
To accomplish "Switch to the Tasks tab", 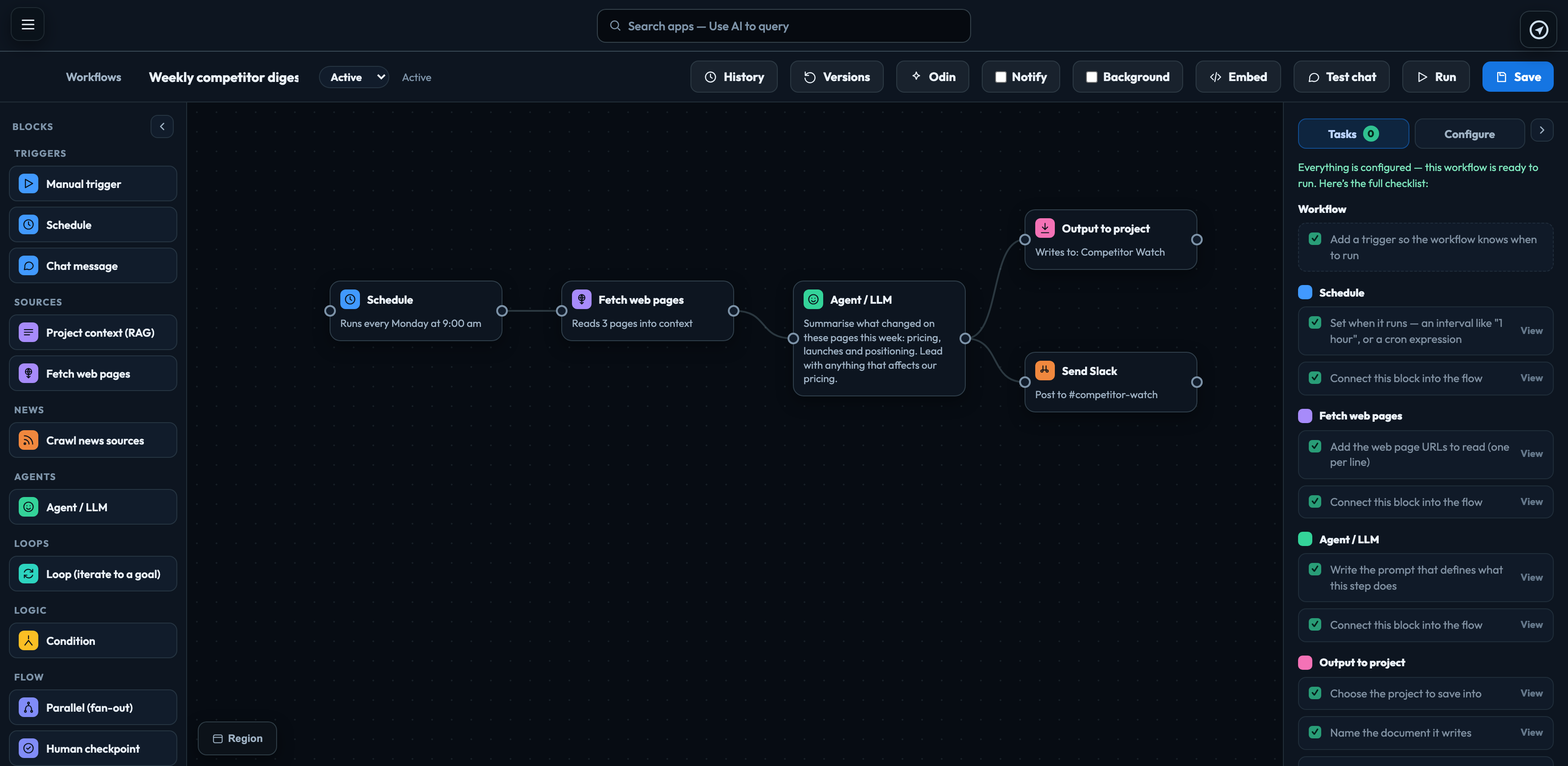I will point(1353,134).
